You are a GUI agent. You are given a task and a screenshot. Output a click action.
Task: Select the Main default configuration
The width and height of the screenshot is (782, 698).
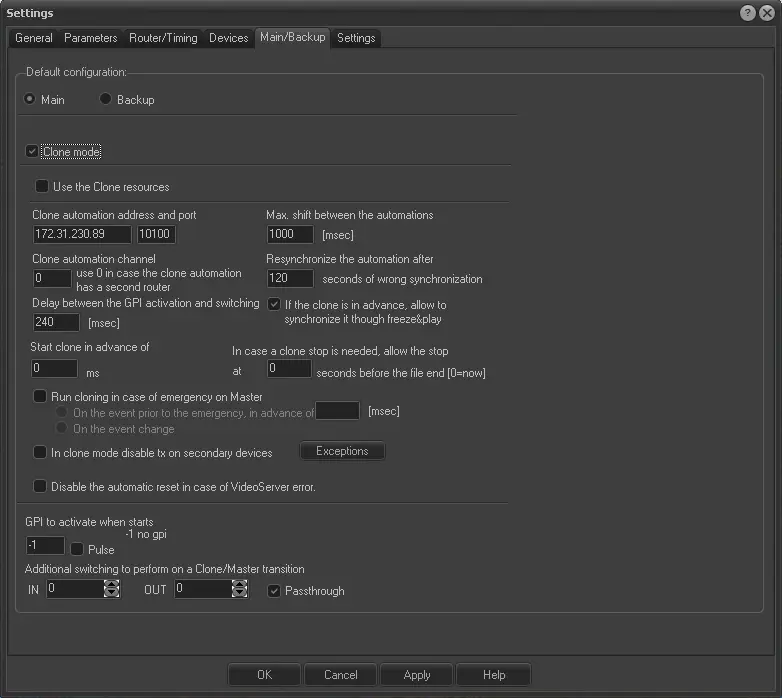(x=30, y=100)
